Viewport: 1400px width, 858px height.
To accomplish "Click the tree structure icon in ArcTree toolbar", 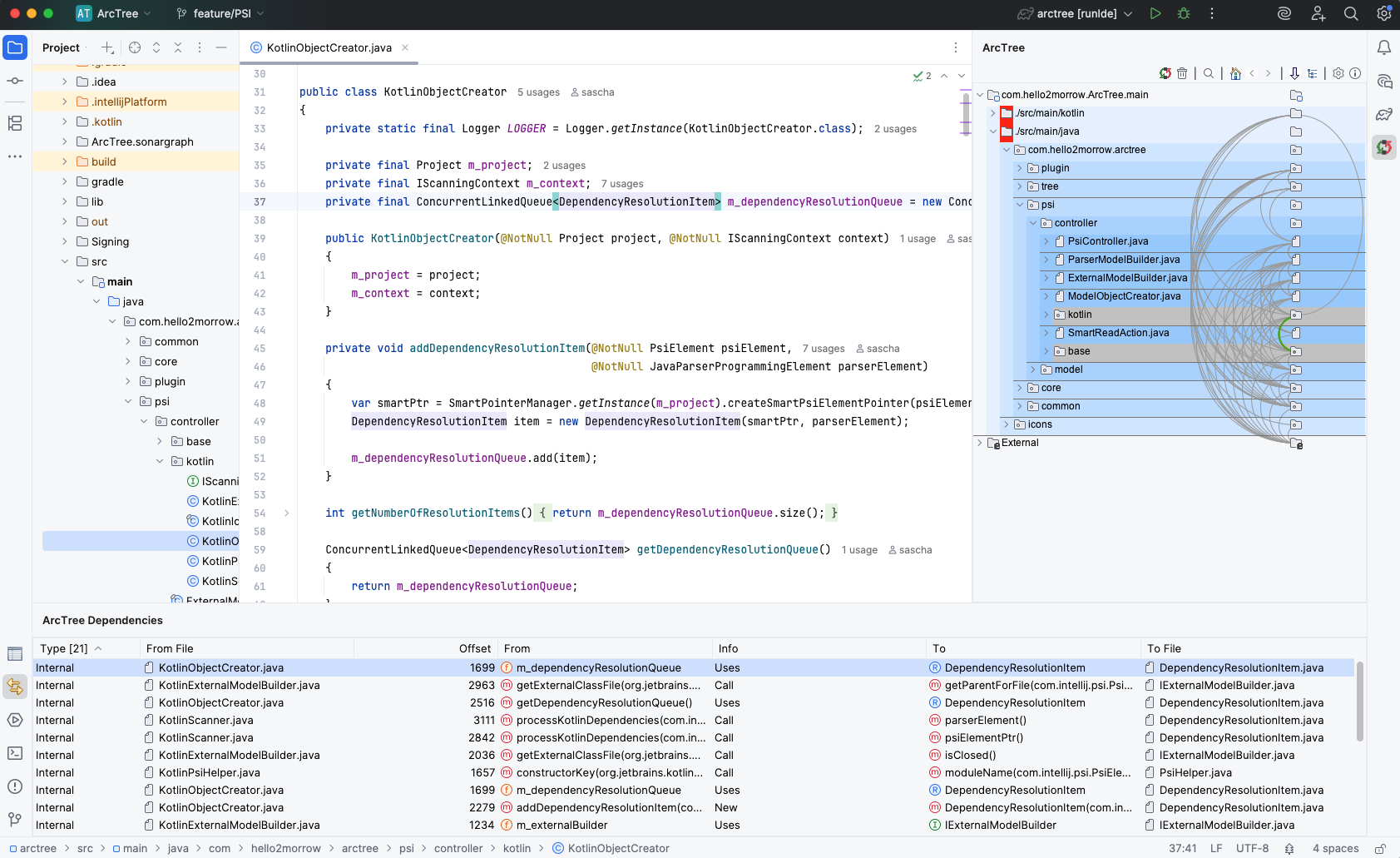I will [x=1313, y=73].
